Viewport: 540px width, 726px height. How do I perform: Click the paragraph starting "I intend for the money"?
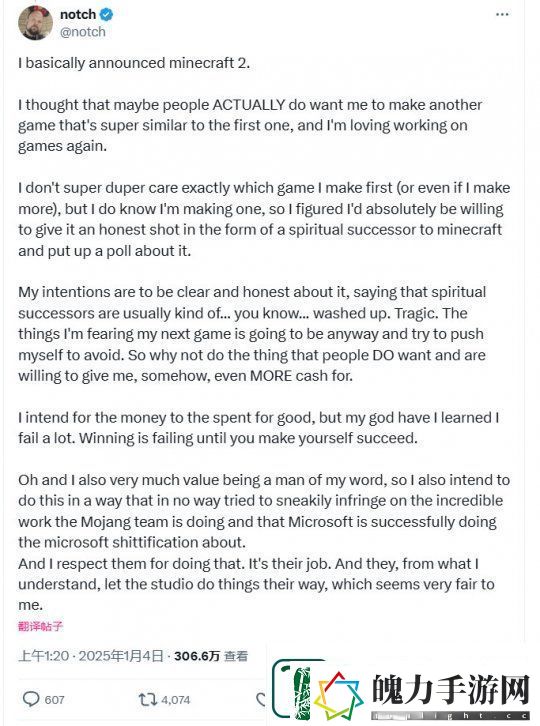258,427
